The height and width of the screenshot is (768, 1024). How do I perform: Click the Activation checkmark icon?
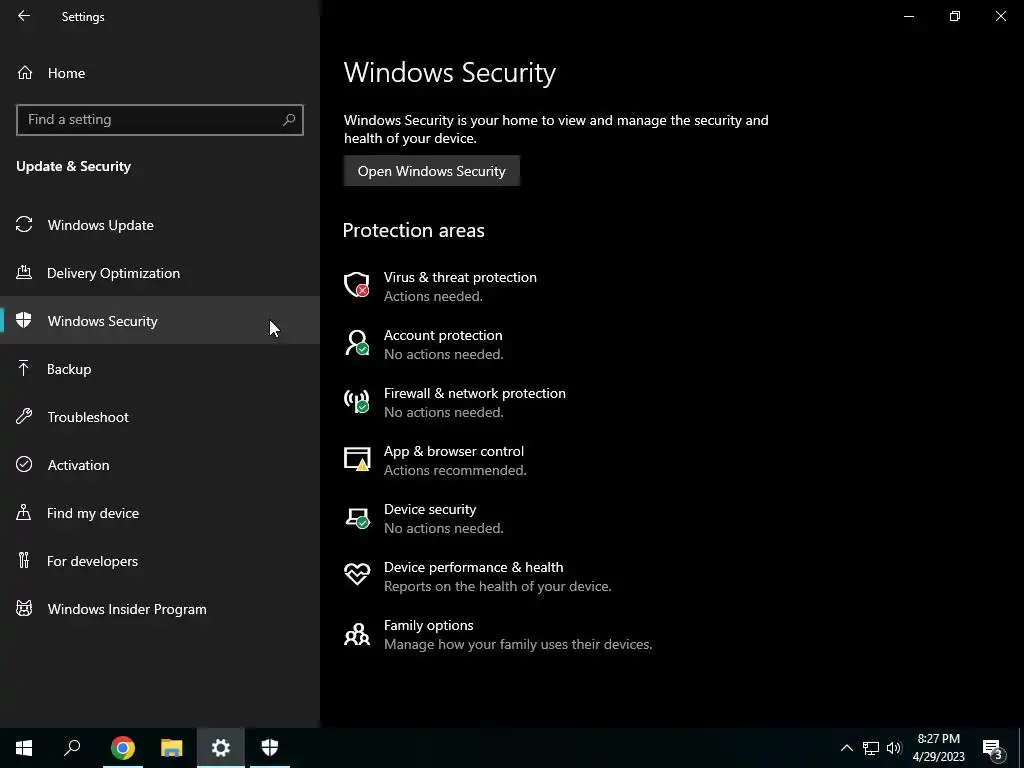[x=24, y=464]
